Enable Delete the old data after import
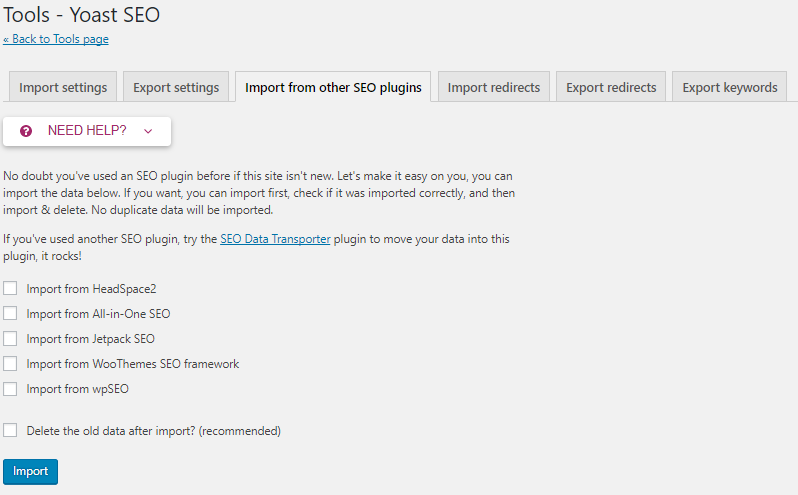This screenshot has width=798, height=495. click(10, 430)
